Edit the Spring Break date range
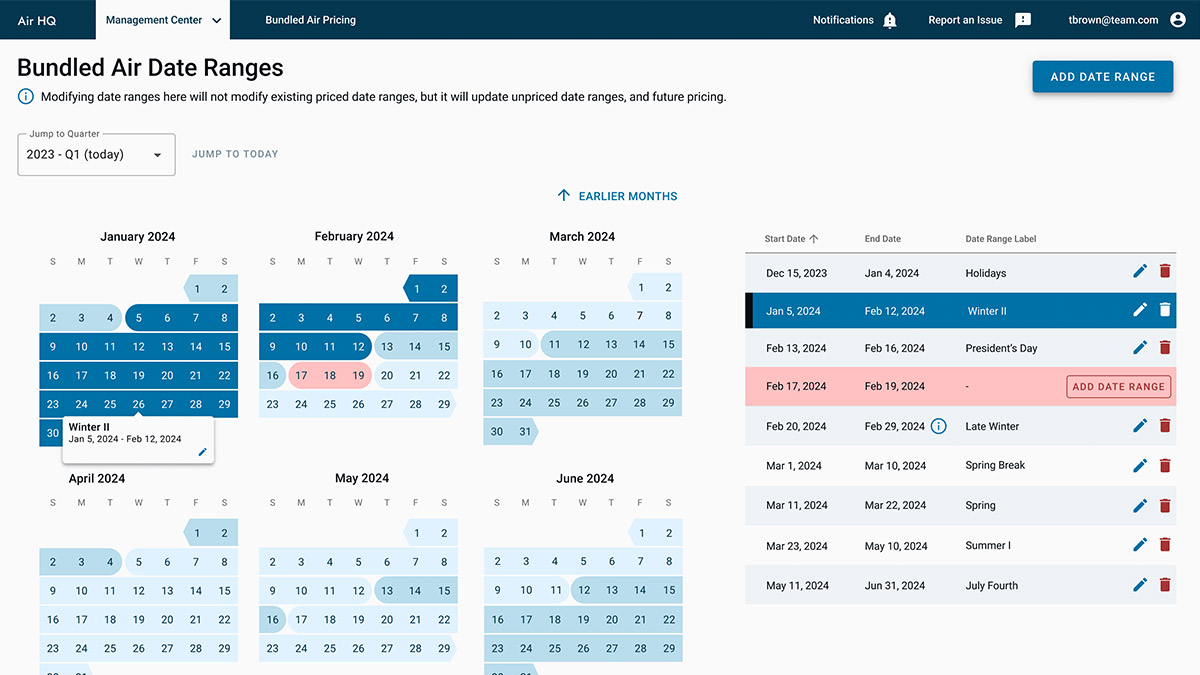 pyautogui.click(x=1140, y=465)
